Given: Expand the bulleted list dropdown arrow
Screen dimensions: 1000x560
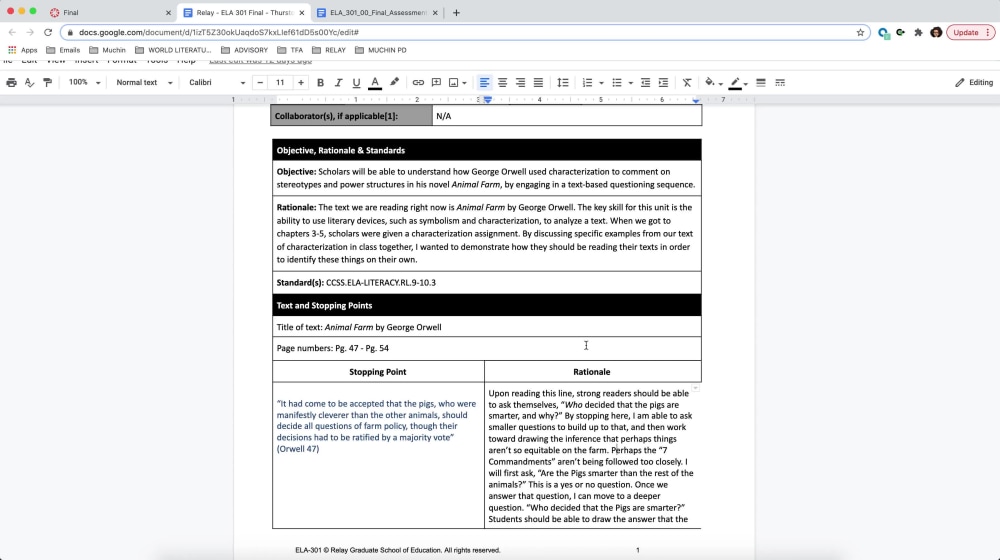Looking at the screenshot, I should click(631, 83).
